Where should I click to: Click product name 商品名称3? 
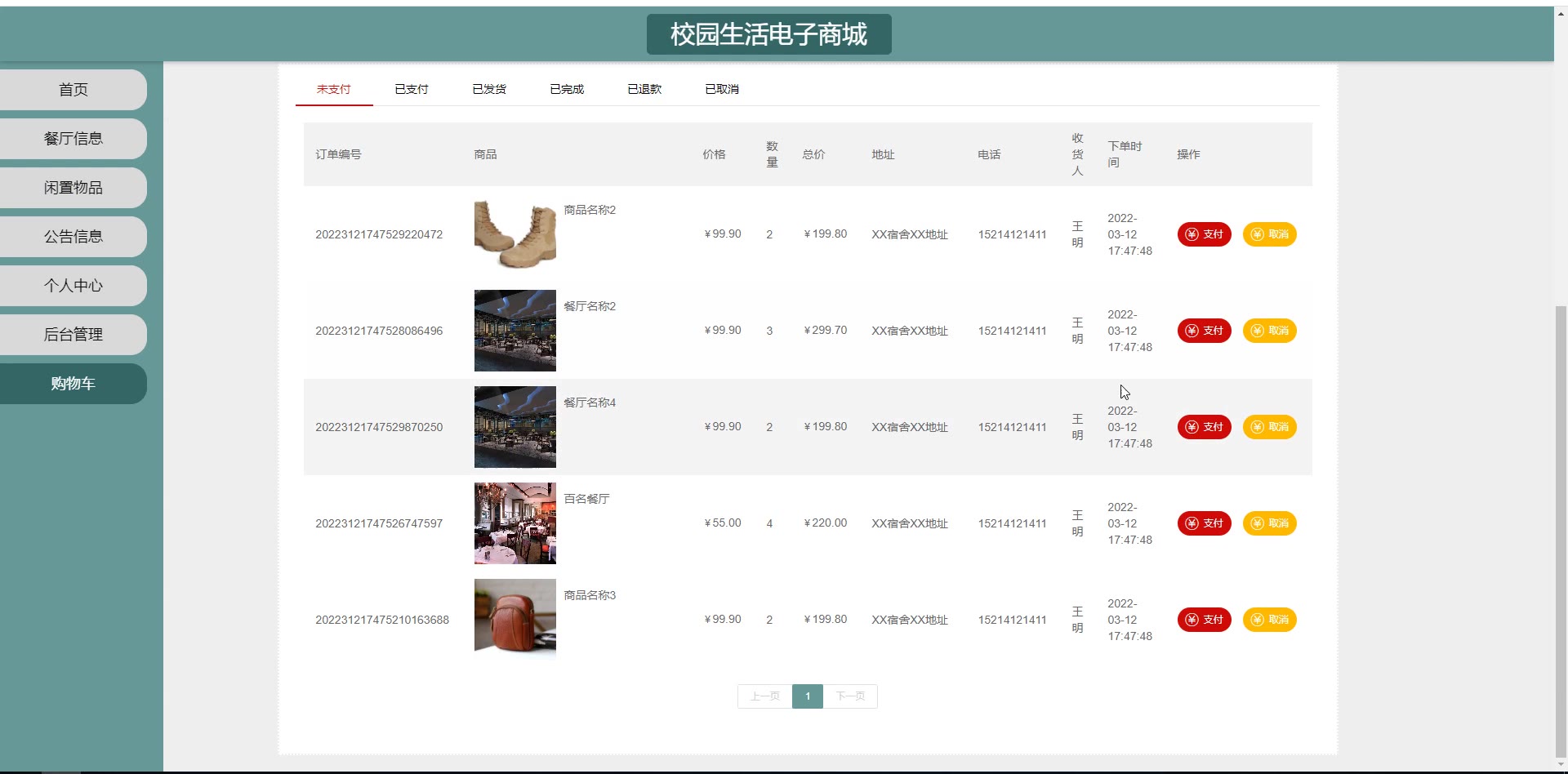click(x=590, y=595)
